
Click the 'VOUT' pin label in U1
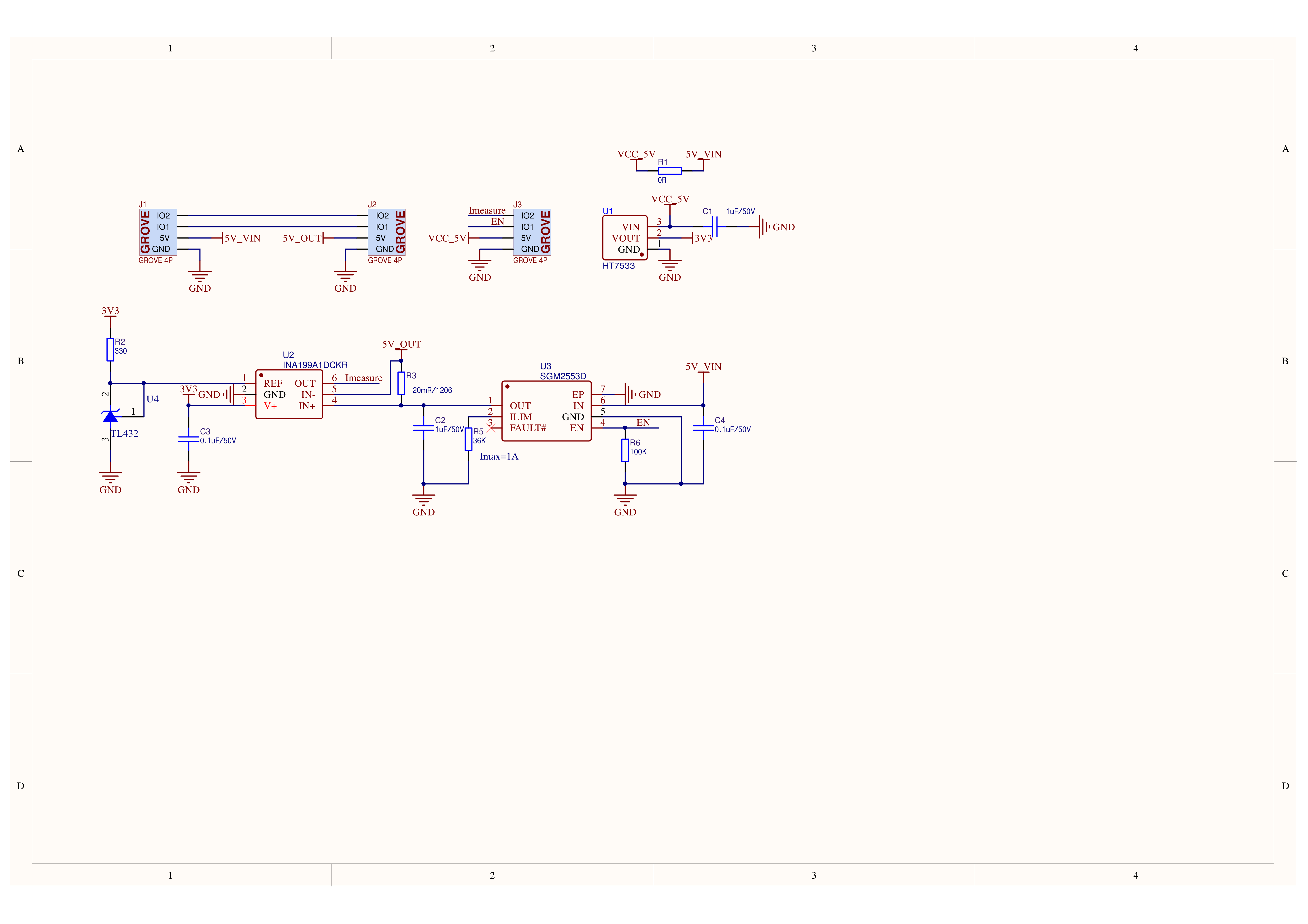626,238
